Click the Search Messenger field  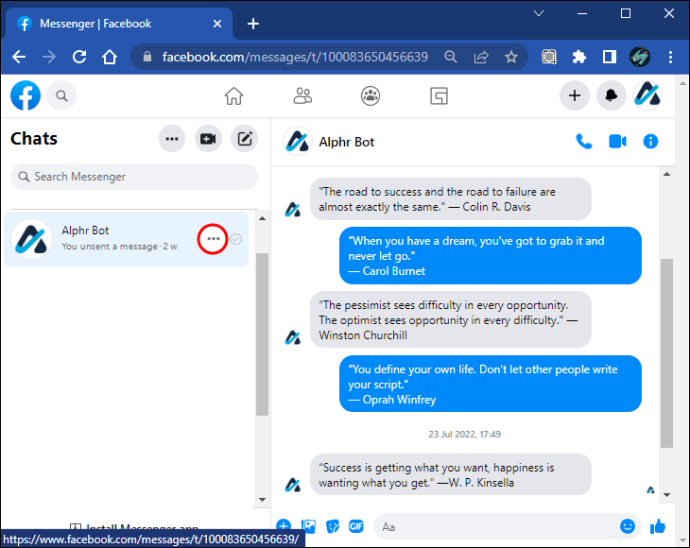coord(134,177)
